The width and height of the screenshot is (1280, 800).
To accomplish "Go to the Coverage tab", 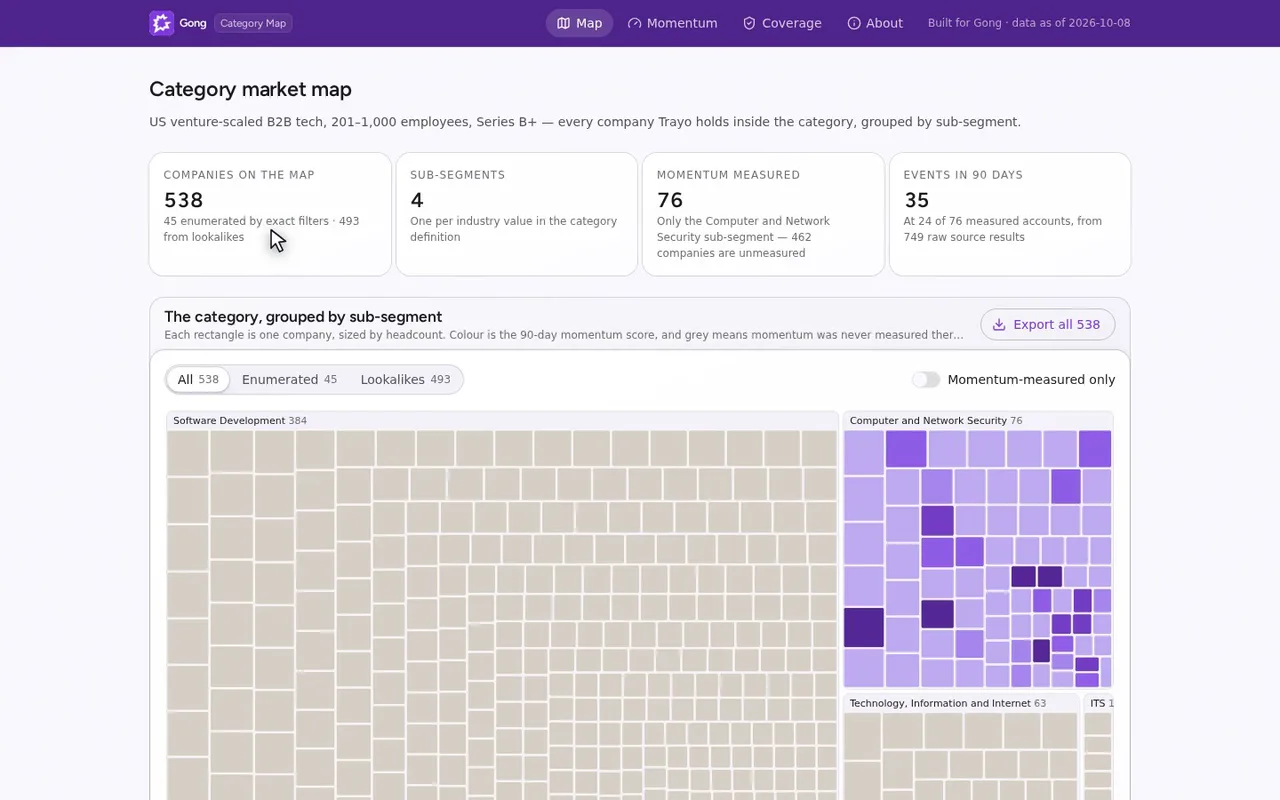I will pyautogui.click(x=782, y=23).
